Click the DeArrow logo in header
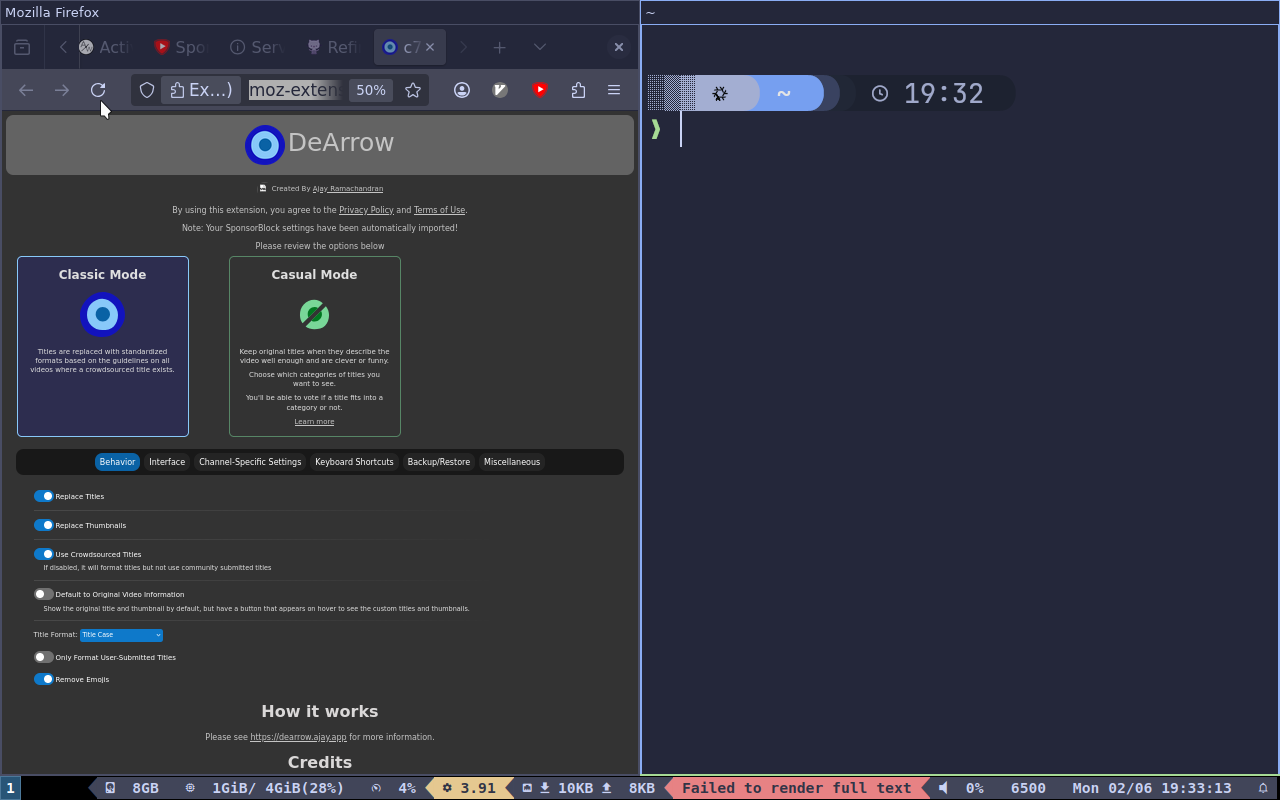Screen dimensions: 1280x800 point(265,145)
